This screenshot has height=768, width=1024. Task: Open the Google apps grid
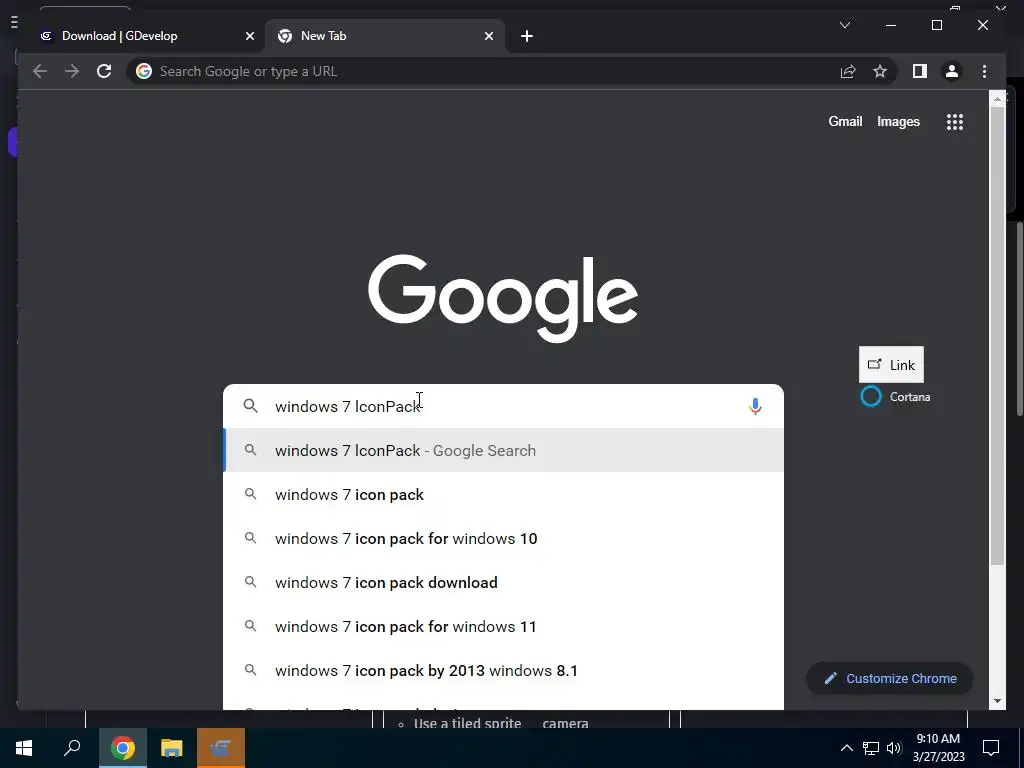coord(955,121)
